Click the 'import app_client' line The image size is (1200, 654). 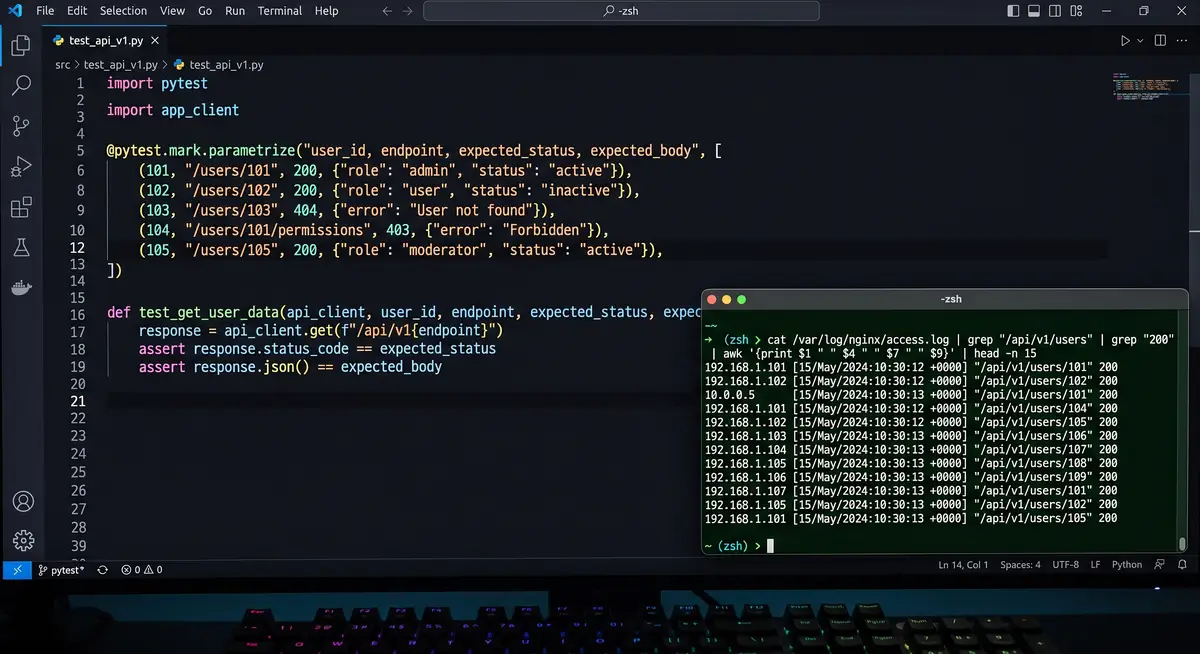tap(173, 110)
